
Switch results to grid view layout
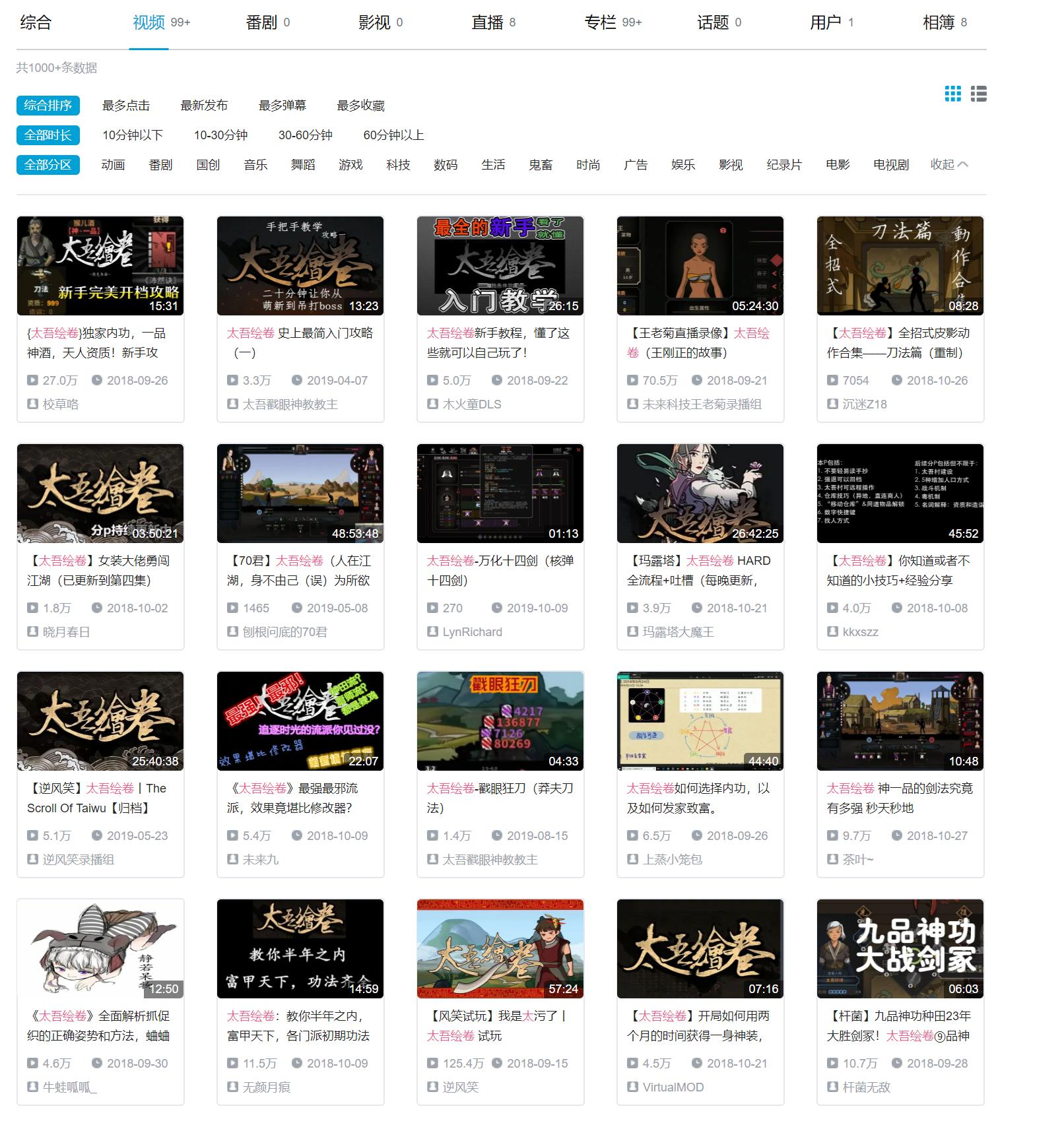pos(952,95)
